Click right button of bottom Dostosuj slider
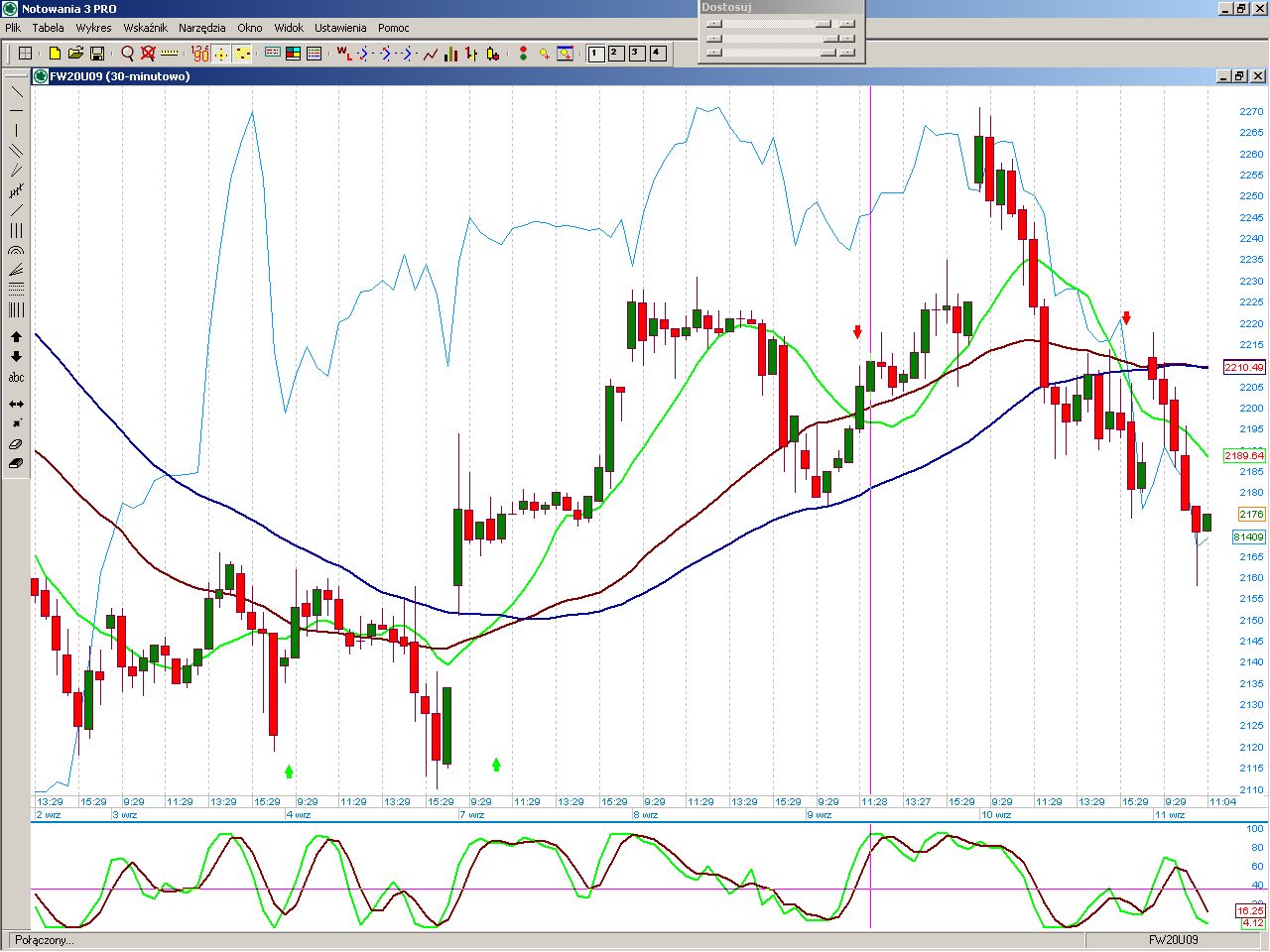Viewport: 1270px width, 952px height. [846, 53]
